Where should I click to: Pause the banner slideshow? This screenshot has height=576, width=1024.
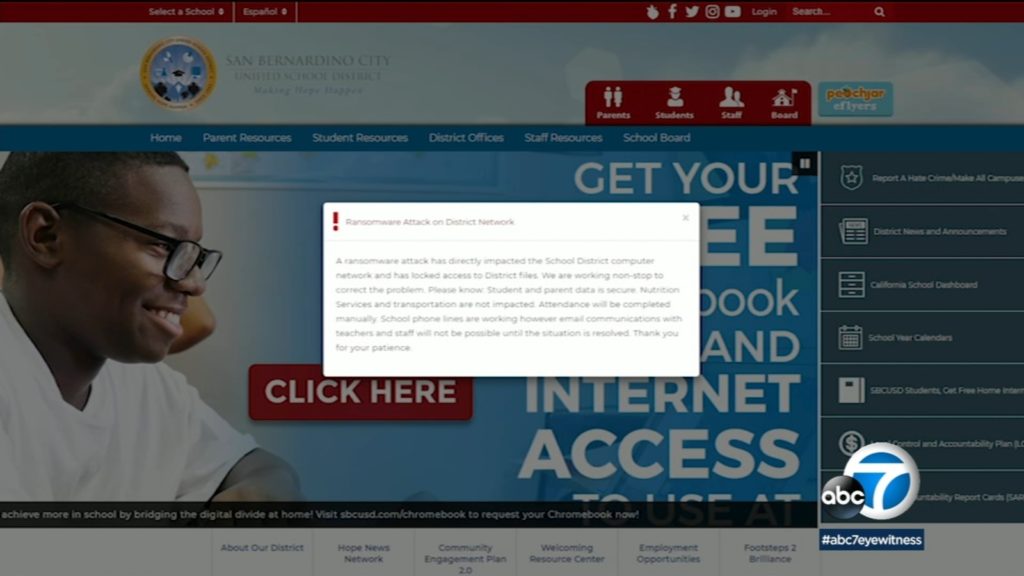(805, 163)
